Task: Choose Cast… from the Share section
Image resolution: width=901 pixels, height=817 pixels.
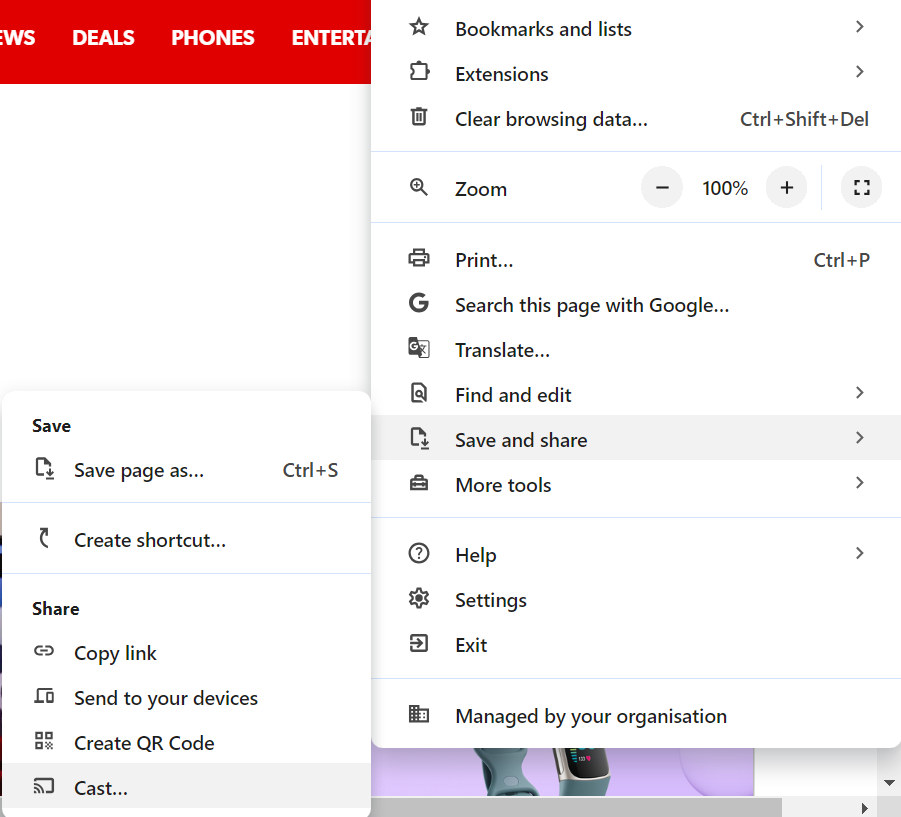Action: tap(187, 787)
